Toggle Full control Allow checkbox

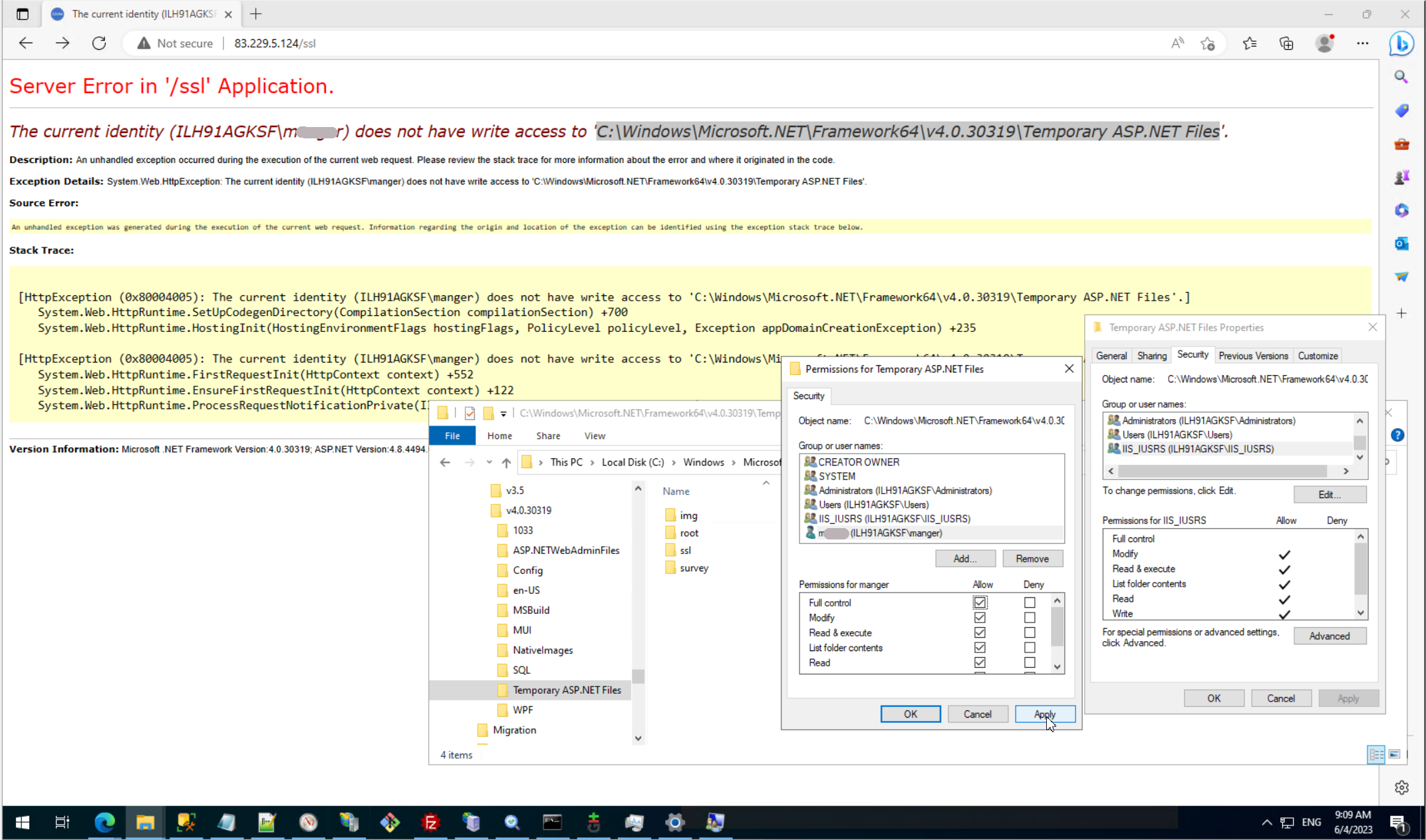(980, 603)
